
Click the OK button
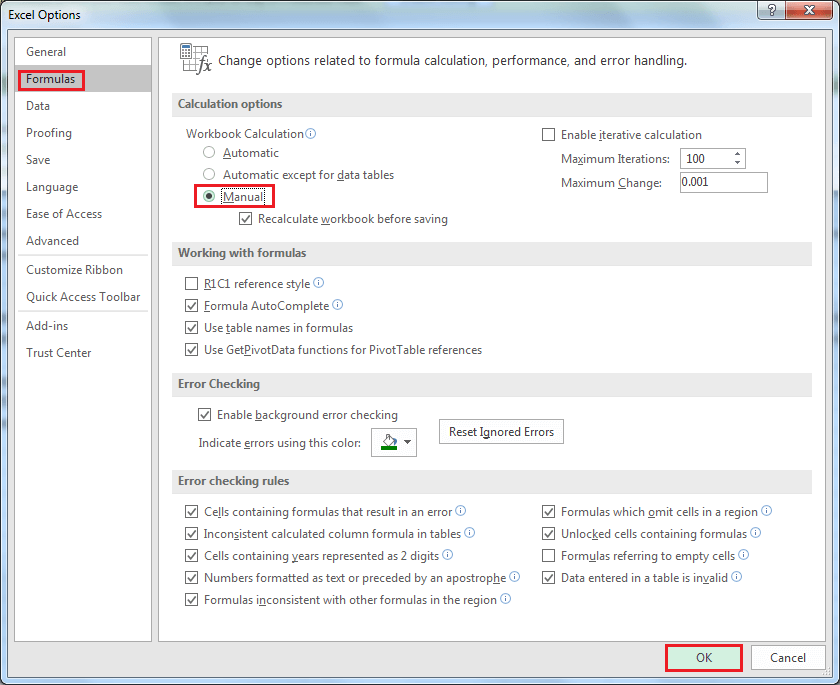[x=703, y=657]
